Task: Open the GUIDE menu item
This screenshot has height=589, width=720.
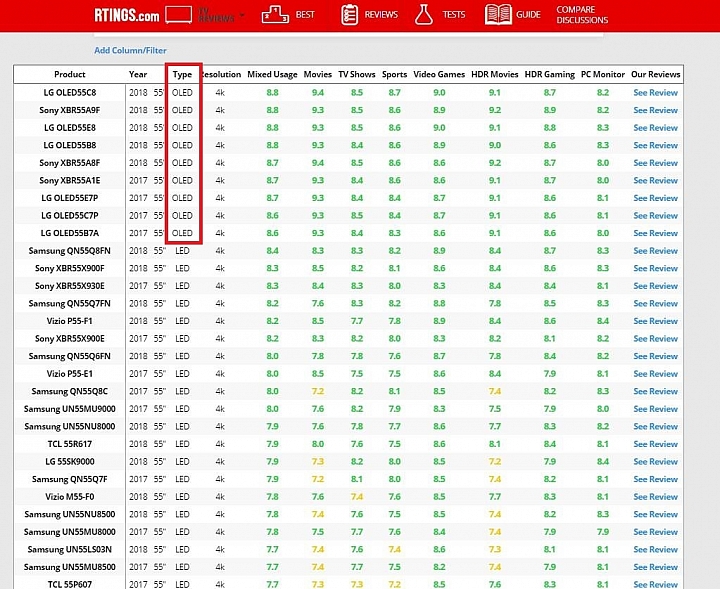Action: point(528,15)
